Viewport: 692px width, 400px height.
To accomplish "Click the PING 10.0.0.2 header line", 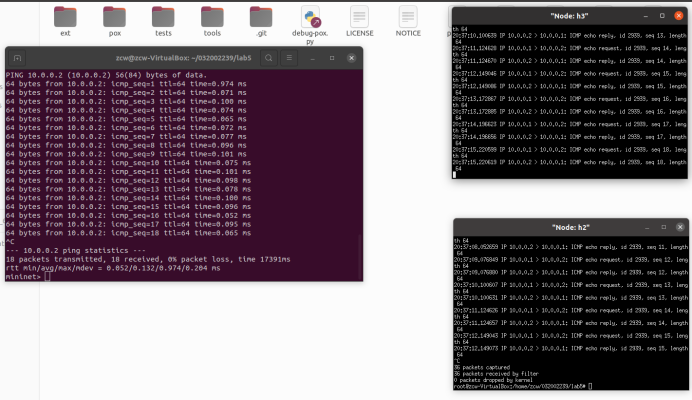I will pos(106,75).
